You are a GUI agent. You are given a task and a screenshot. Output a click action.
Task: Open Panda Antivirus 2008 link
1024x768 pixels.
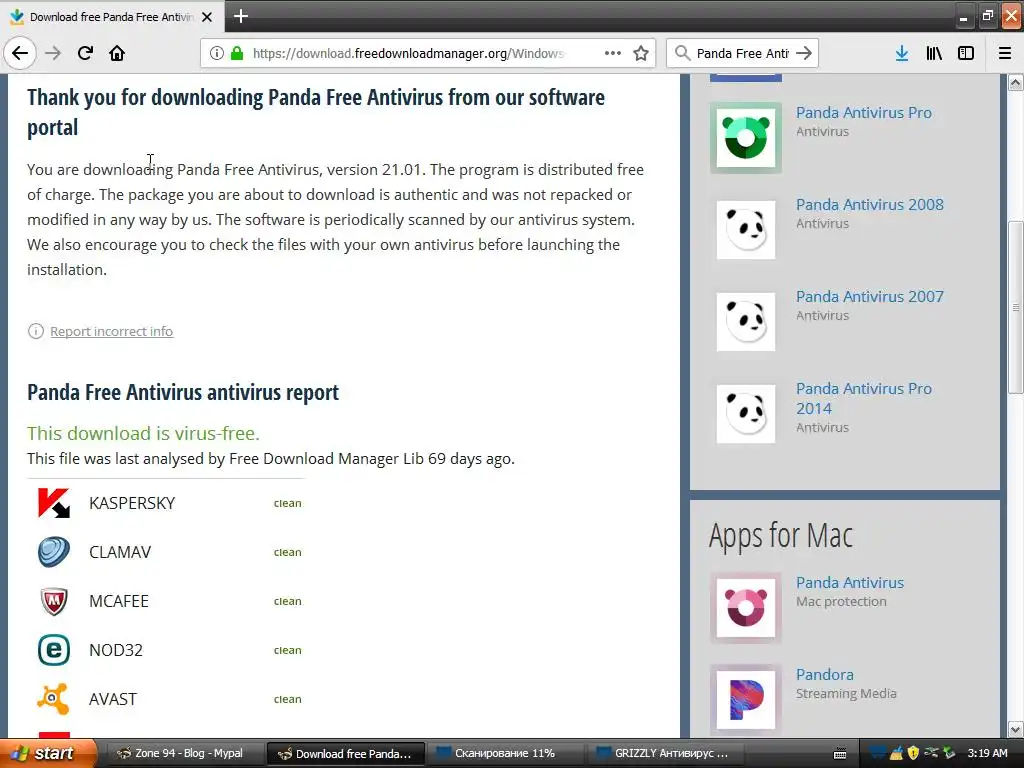(869, 204)
